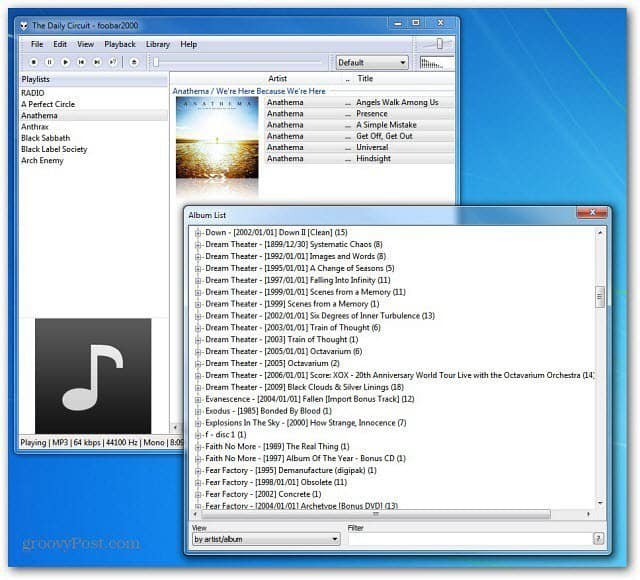Expand Faith No More The Real Thing node
This screenshot has width=640, height=580.
pos(198,447)
